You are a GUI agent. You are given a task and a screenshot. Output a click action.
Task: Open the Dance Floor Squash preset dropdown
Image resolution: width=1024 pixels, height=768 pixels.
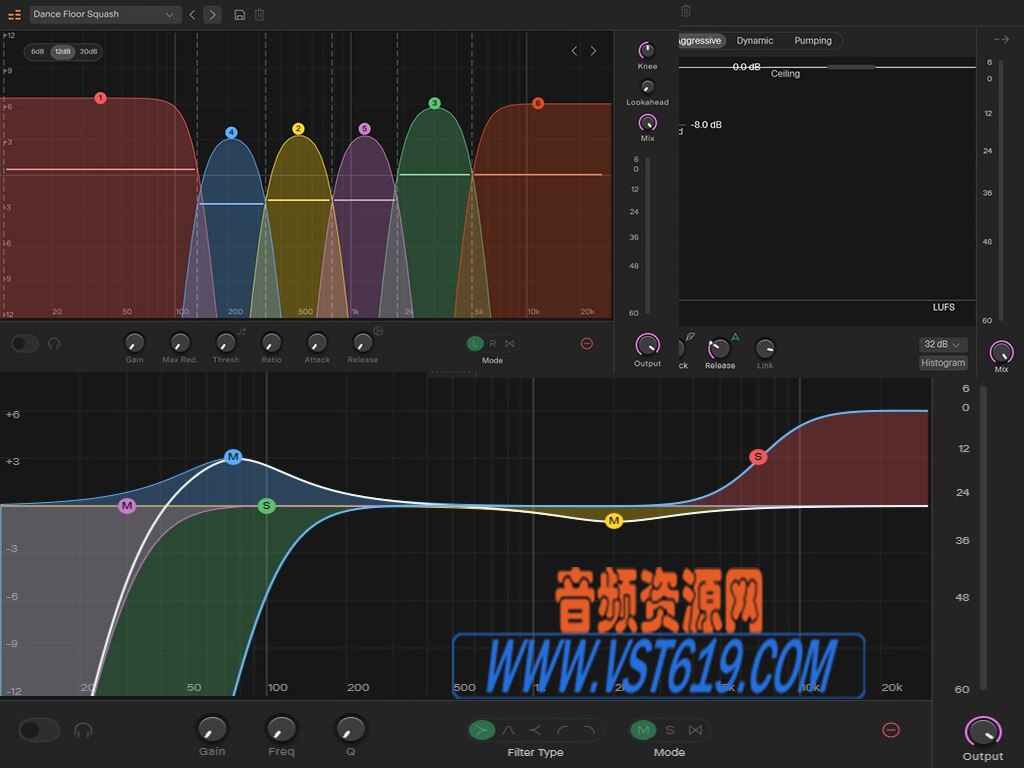[104, 14]
